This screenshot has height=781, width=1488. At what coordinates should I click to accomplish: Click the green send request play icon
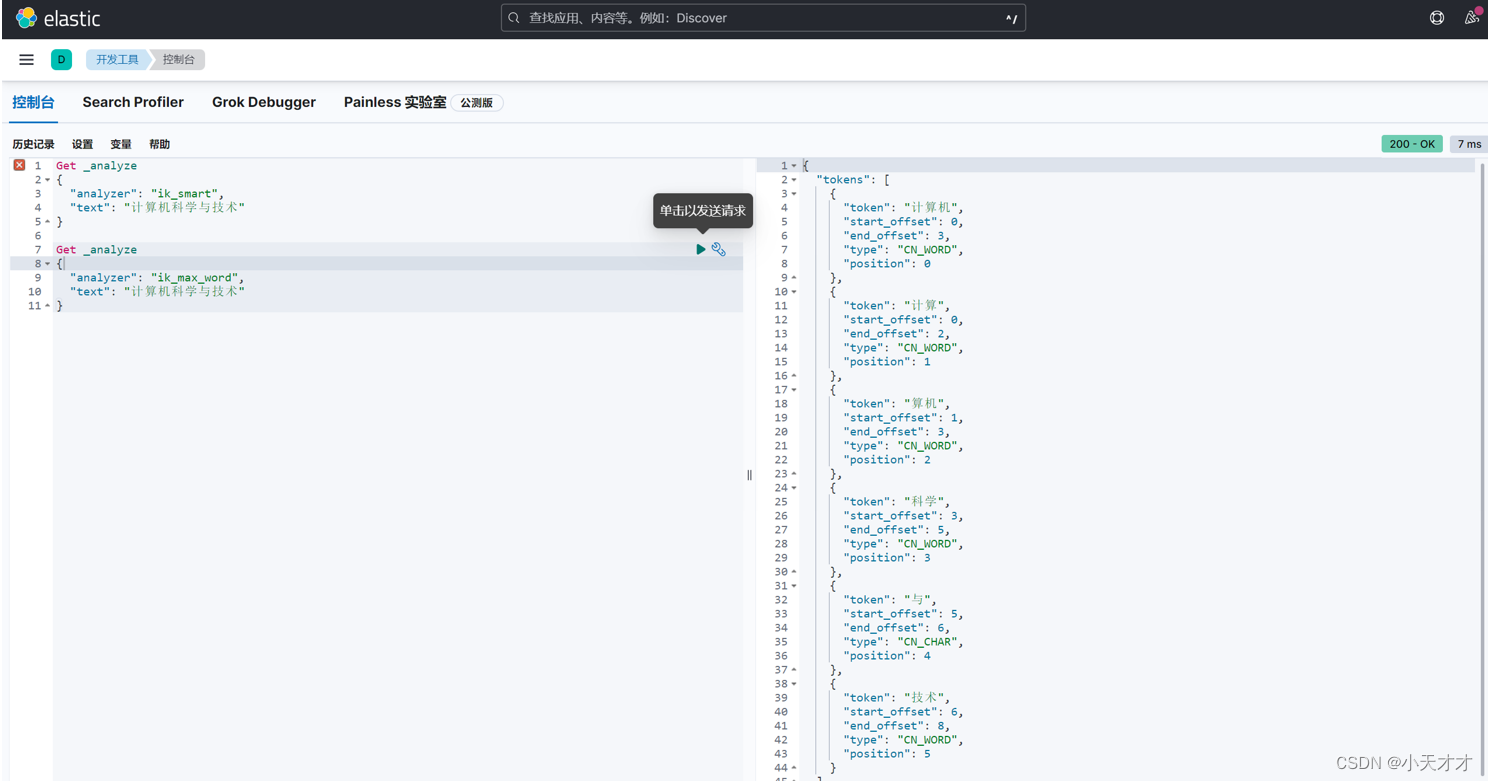[701, 249]
